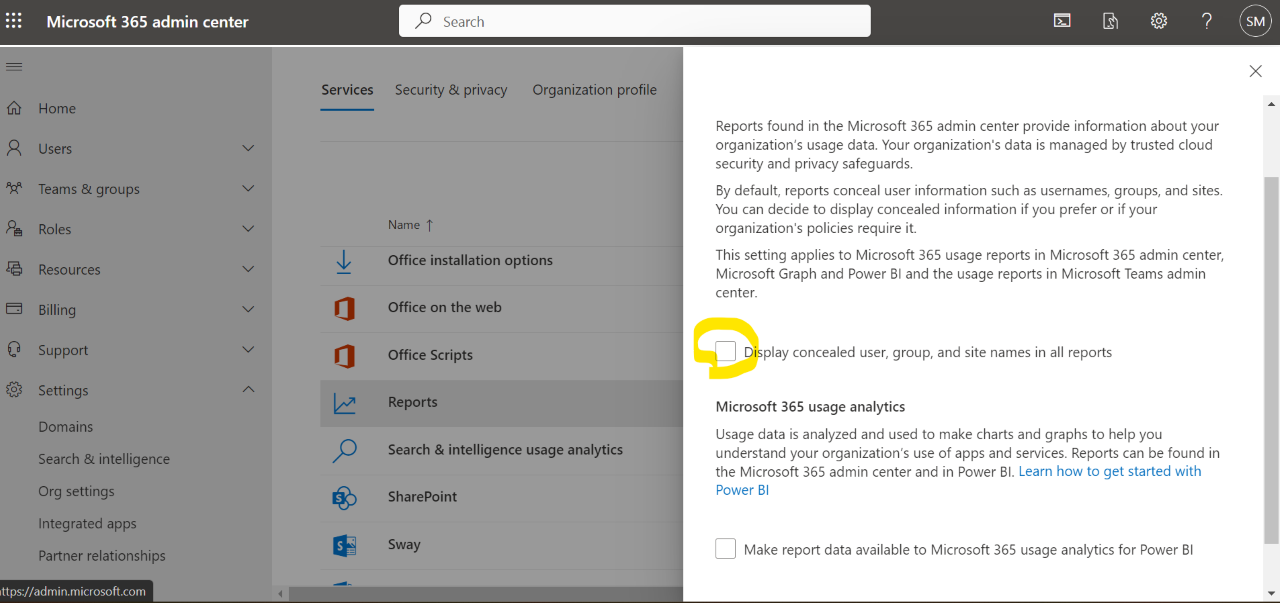Expand the Teams & groups chevron
The width and height of the screenshot is (1280, 603).
click(x=248, y=188)
